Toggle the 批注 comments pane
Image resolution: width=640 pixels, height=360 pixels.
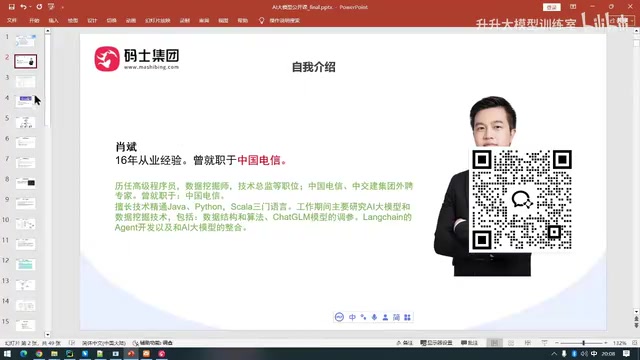click(x=469, y=343)
